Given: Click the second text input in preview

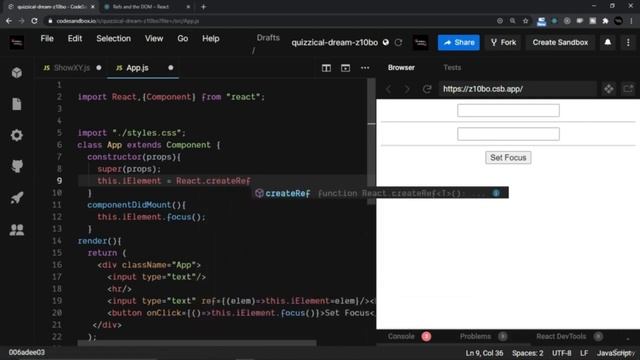Looking at the screenshot, I should click(x=508, y=134).
